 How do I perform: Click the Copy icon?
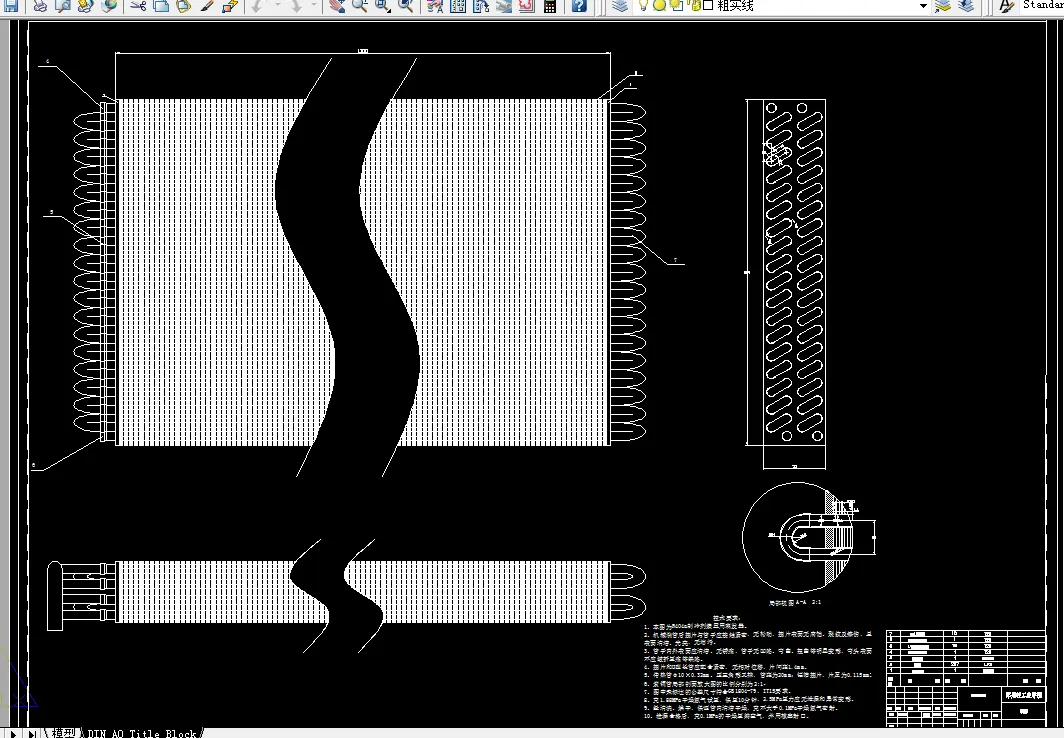pos(161,5)
